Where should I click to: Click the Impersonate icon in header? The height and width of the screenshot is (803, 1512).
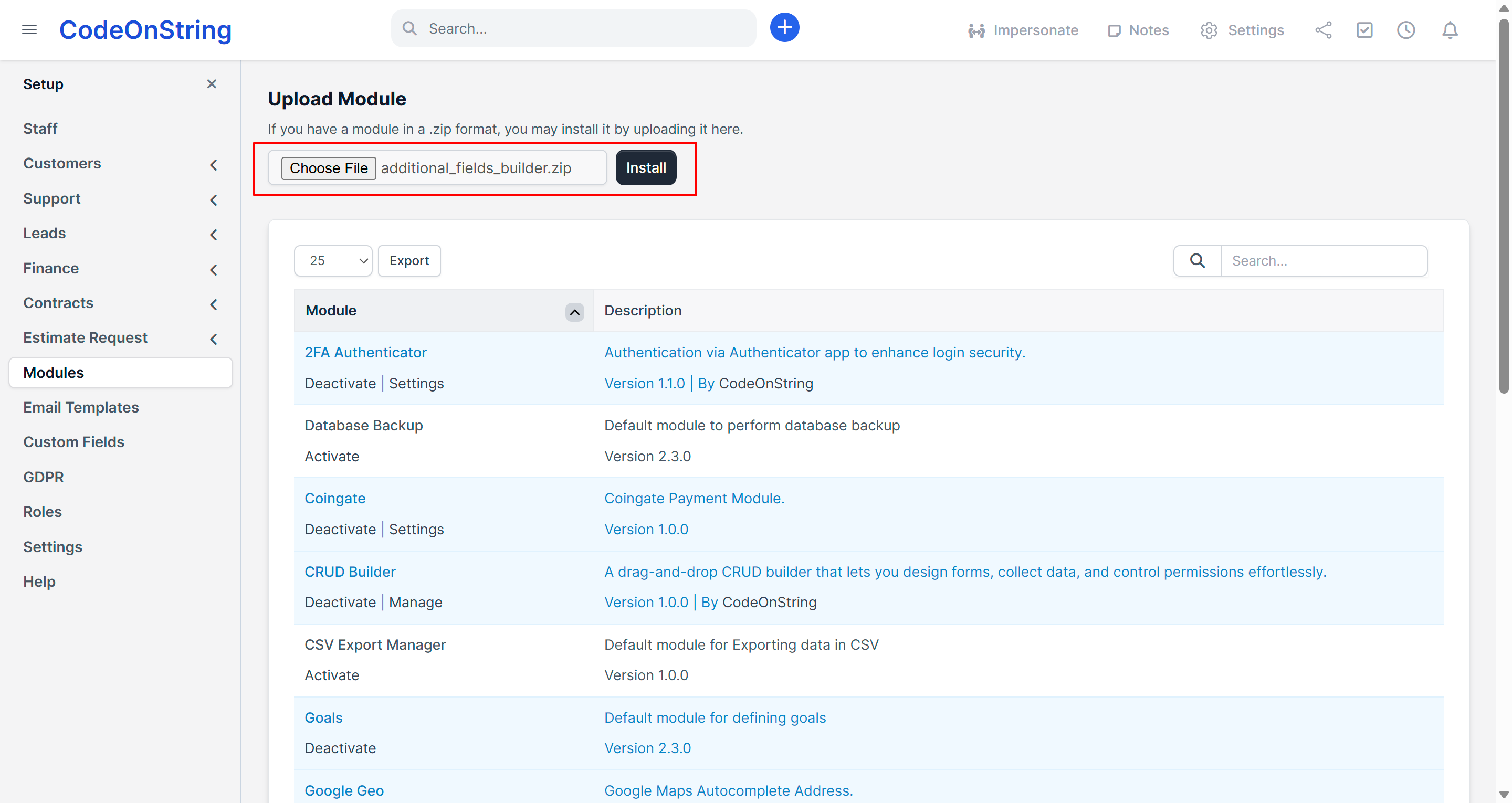click(976, 30)
